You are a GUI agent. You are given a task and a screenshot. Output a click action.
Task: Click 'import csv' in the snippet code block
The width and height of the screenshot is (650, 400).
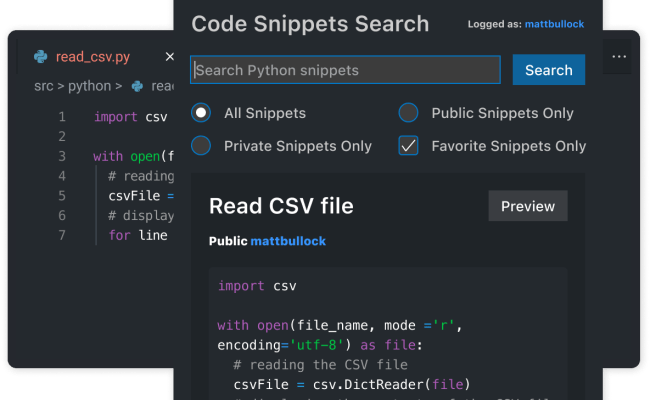pyautogui.click(x=257, y=286)
